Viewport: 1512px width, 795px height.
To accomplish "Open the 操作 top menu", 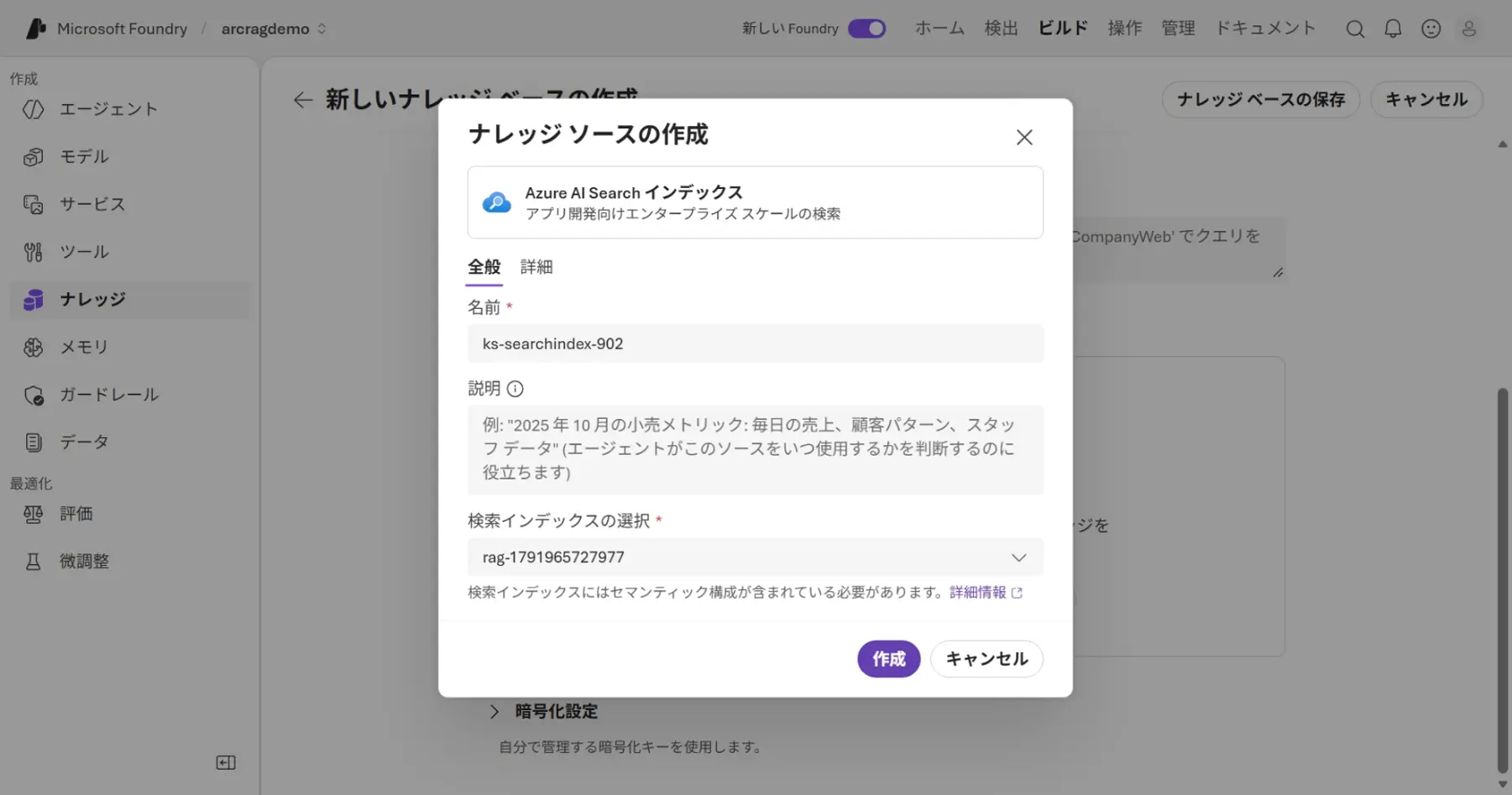I will point(1125,29).
